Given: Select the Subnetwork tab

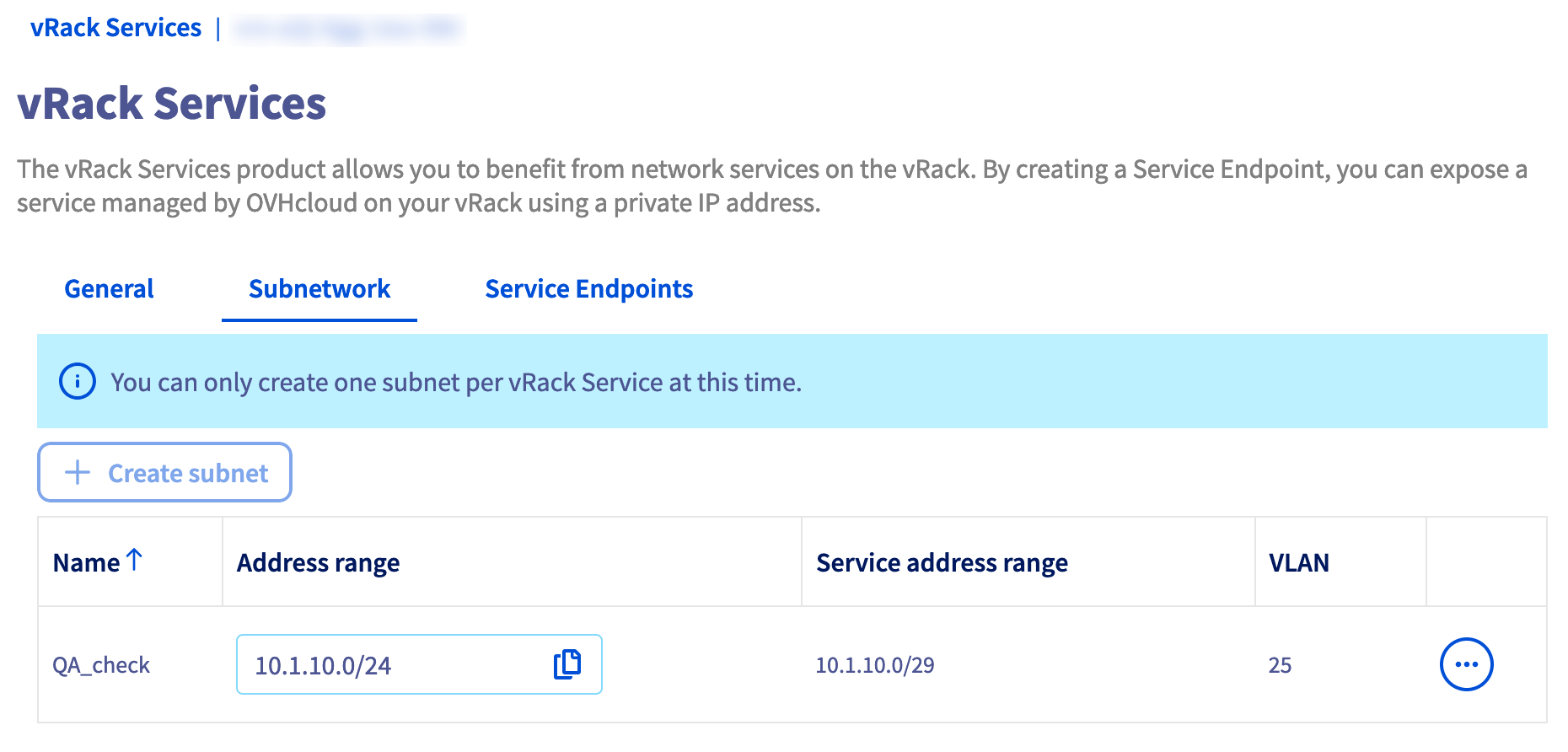Looking at the screenshot, I should click(320, 289).
